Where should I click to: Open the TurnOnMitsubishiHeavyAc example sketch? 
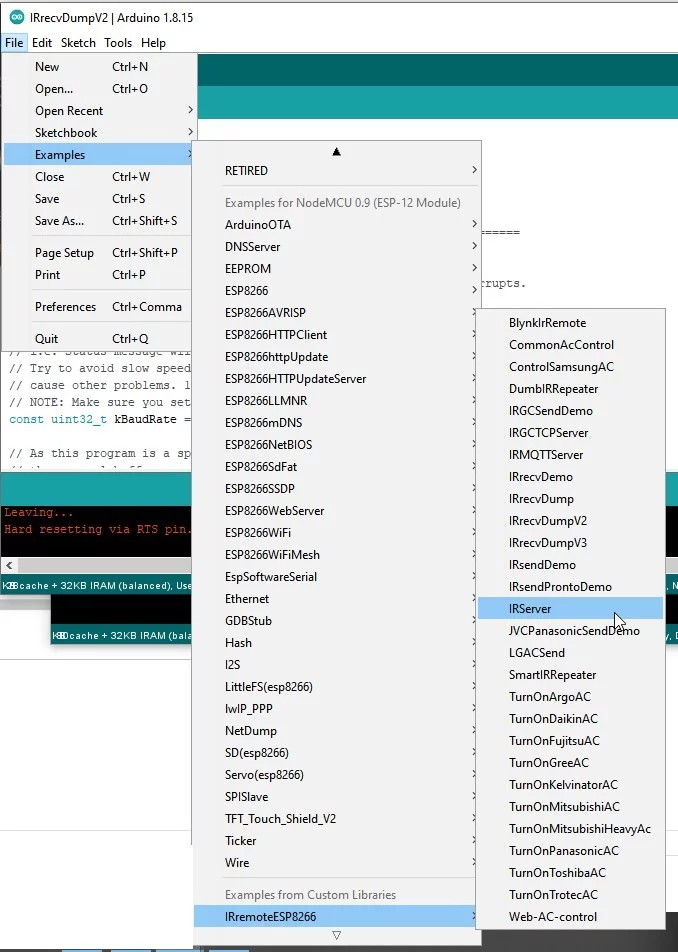[x=571, y=829]
